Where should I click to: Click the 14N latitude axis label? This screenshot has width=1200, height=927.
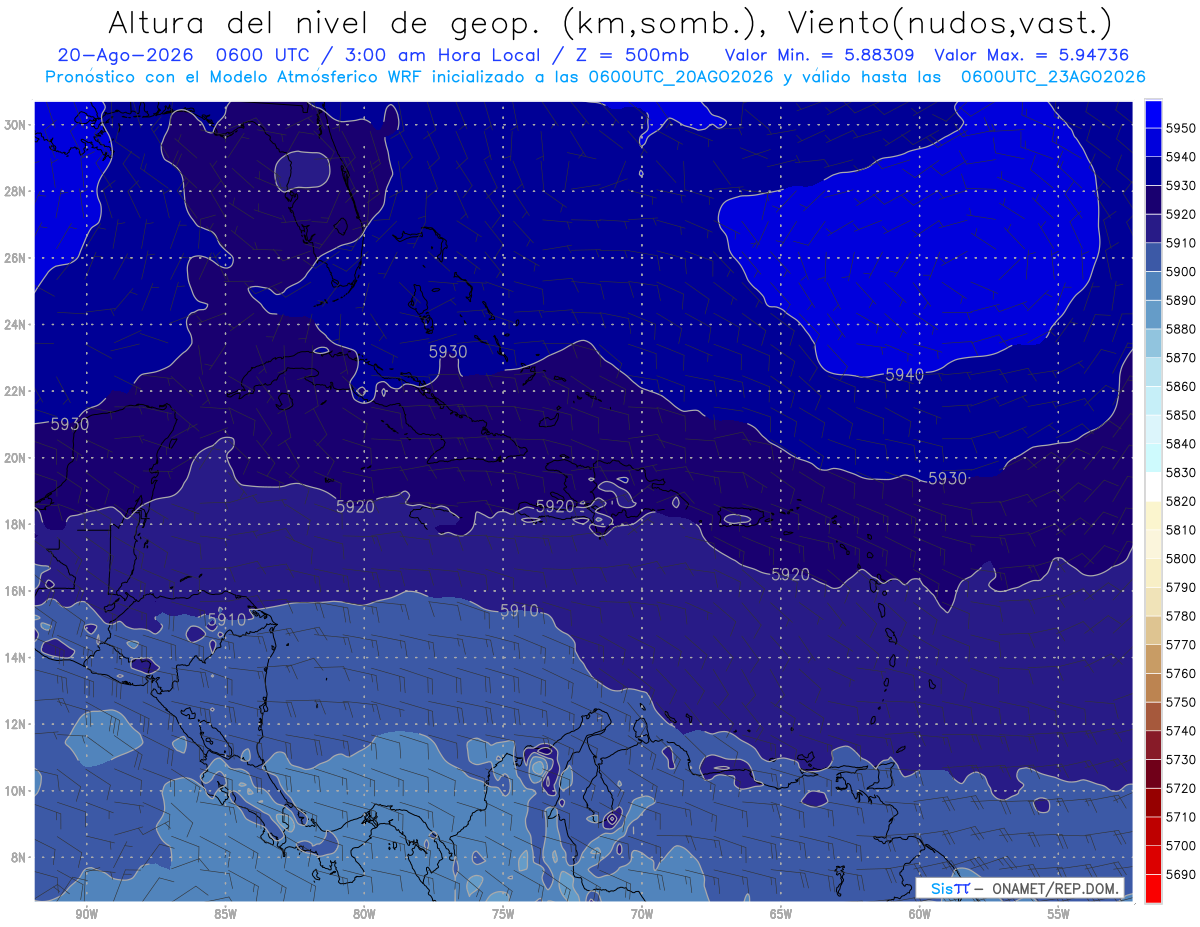[x=15, y=658]
